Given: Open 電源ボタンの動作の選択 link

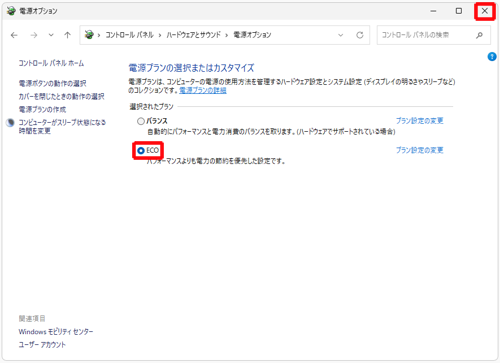Looking at the screenshot, I should point(52,83).
